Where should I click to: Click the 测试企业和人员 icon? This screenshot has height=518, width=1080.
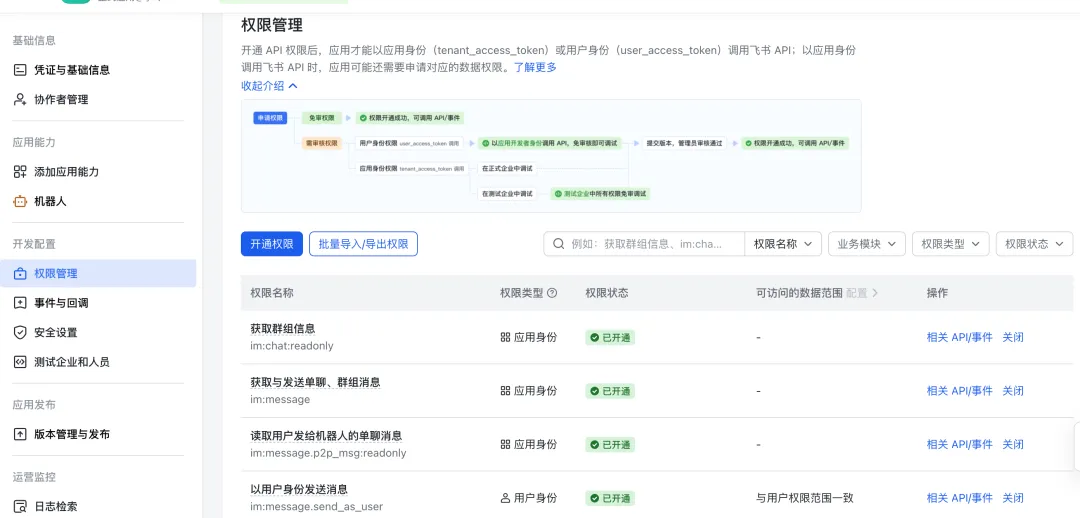click(x=20, y=362)
